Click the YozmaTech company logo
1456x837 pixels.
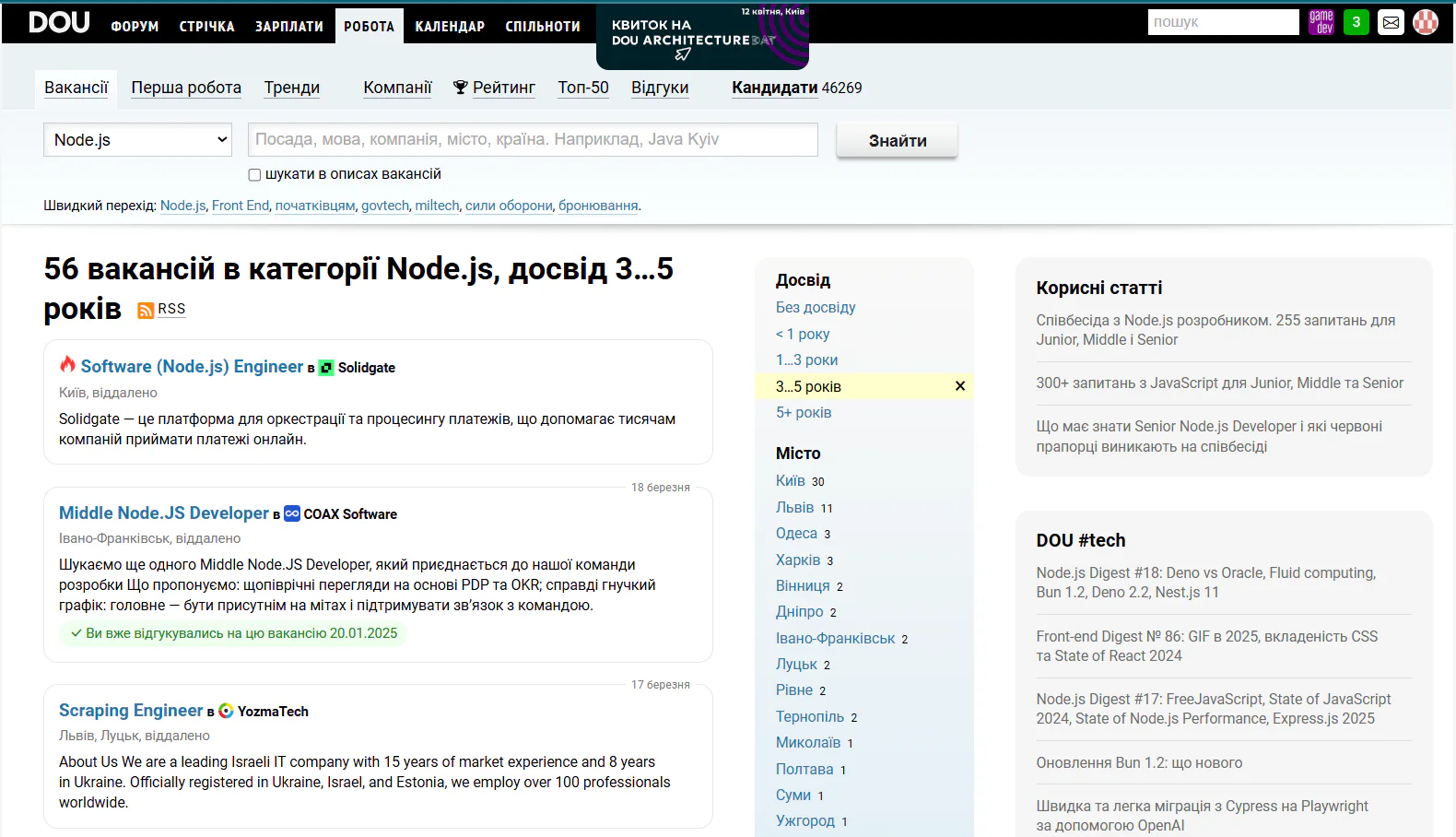point(226,711)
